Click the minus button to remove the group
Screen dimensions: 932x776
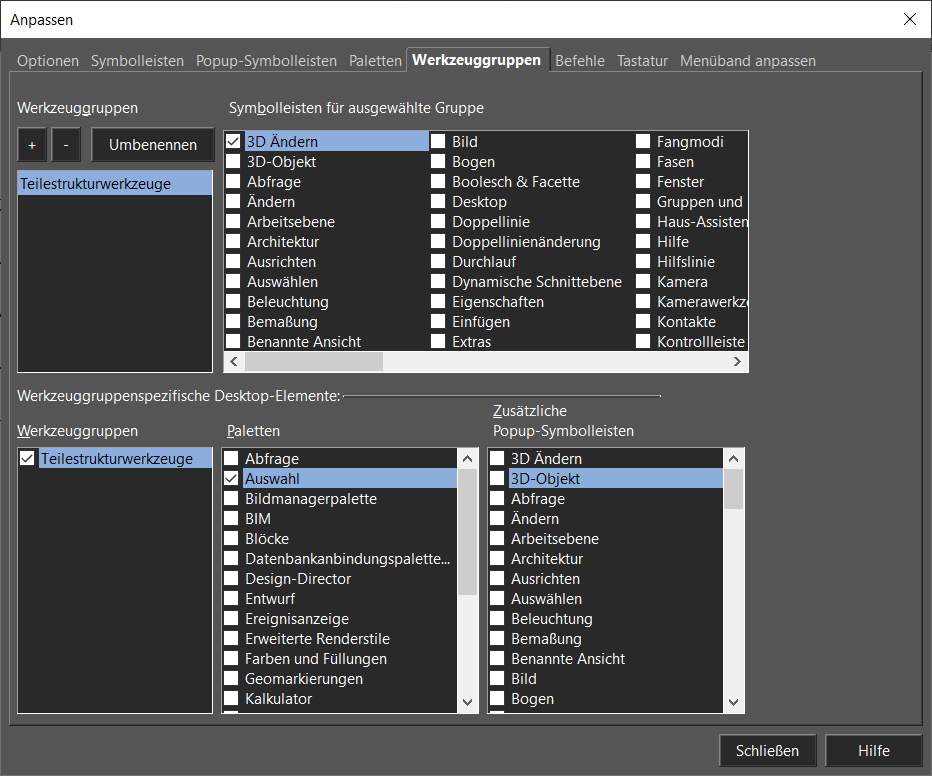pyautogui.click(x=66, y=145)
